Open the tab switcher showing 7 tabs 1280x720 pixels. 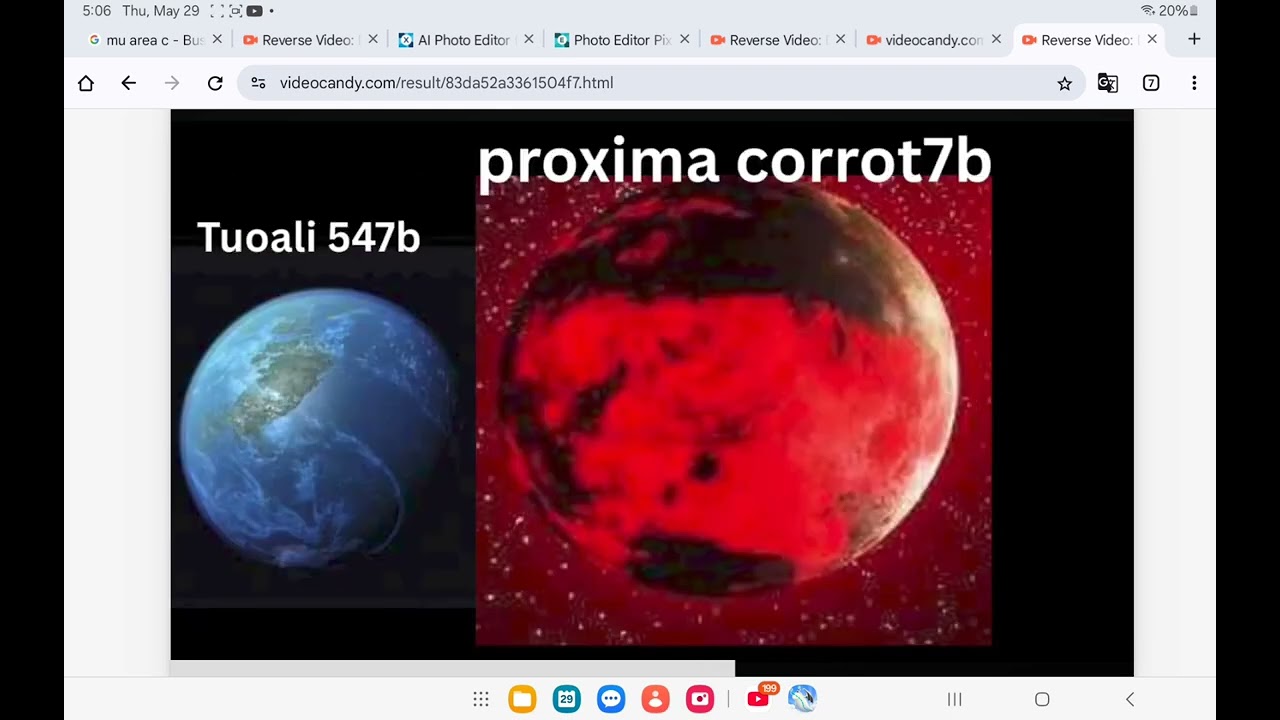tap(1151, 83)
